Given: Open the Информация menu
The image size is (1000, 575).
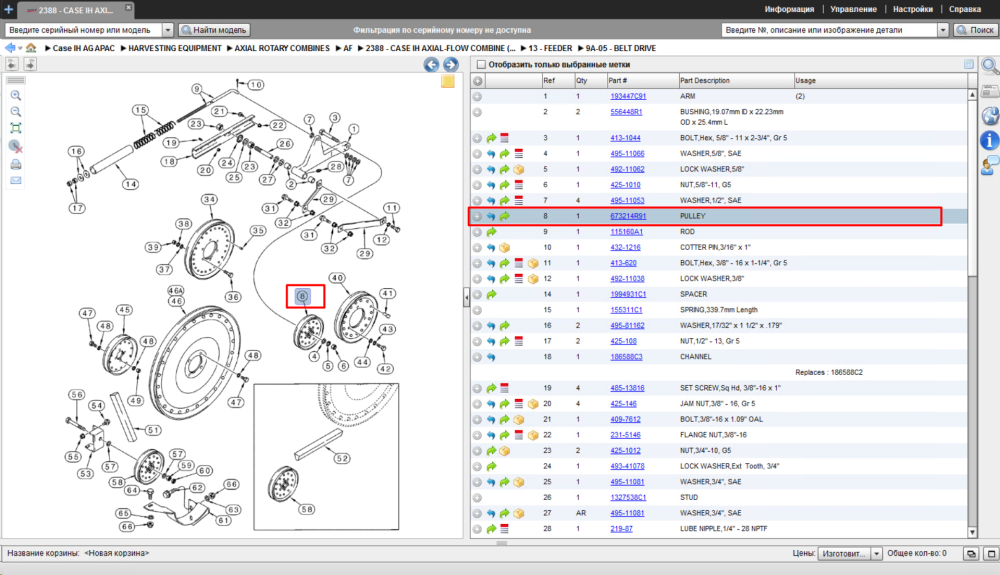Looking at the screenshot, I should [789, 9].
